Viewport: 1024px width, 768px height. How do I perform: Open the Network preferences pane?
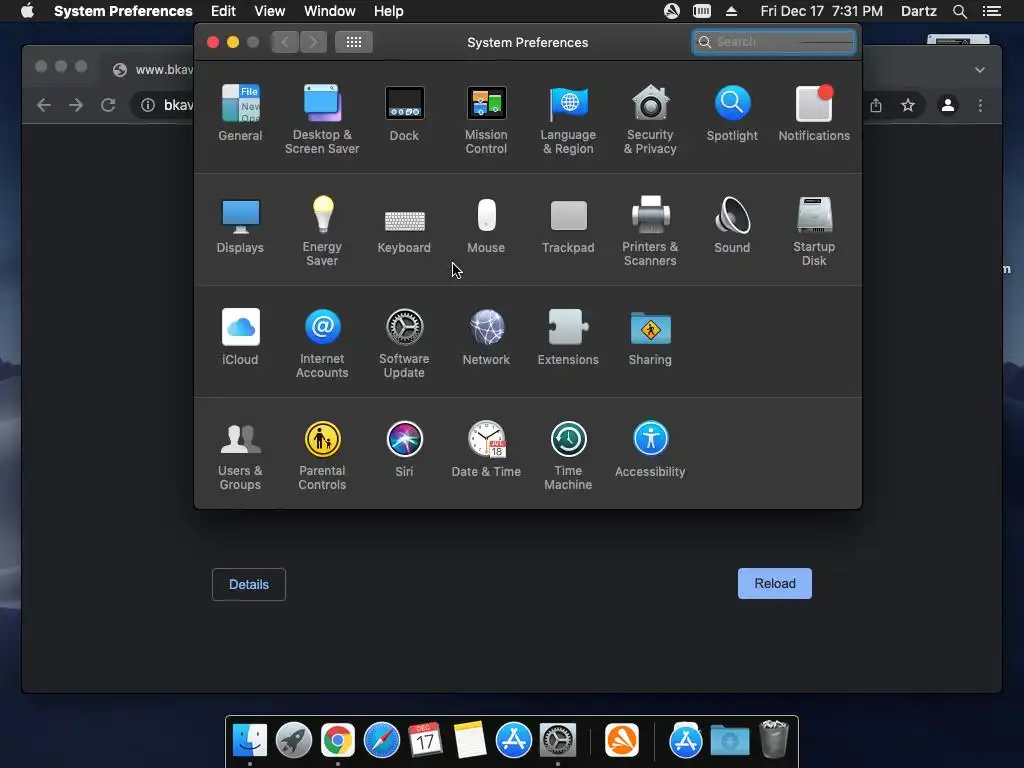[486, 338]
